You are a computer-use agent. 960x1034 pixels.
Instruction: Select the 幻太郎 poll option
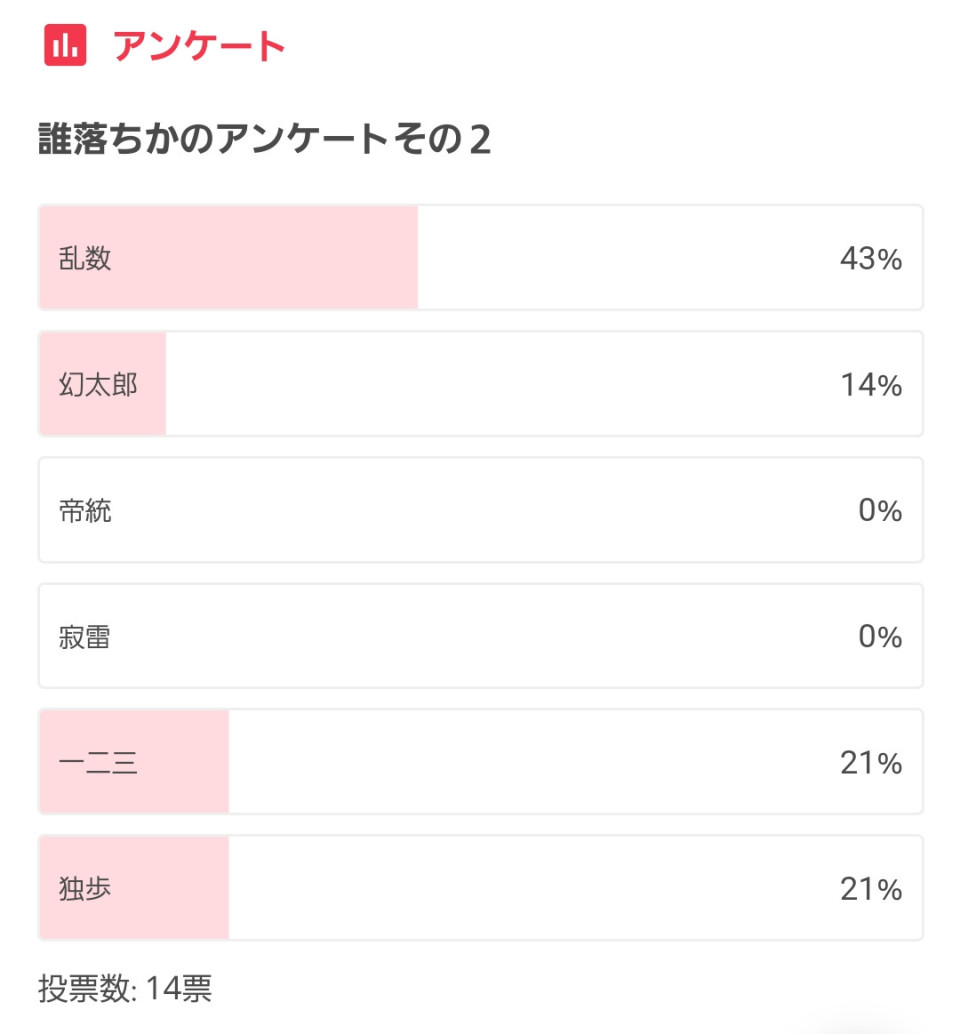pyautogui.click(x=481, y=384)
